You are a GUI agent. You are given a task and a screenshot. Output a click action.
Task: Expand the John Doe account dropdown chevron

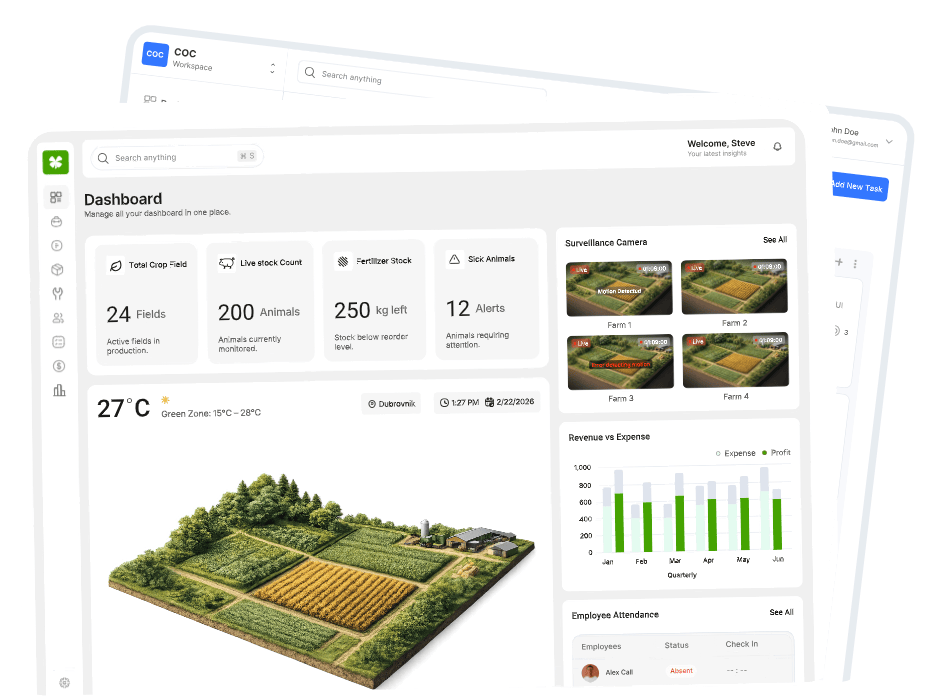click(x=889, y=141)
